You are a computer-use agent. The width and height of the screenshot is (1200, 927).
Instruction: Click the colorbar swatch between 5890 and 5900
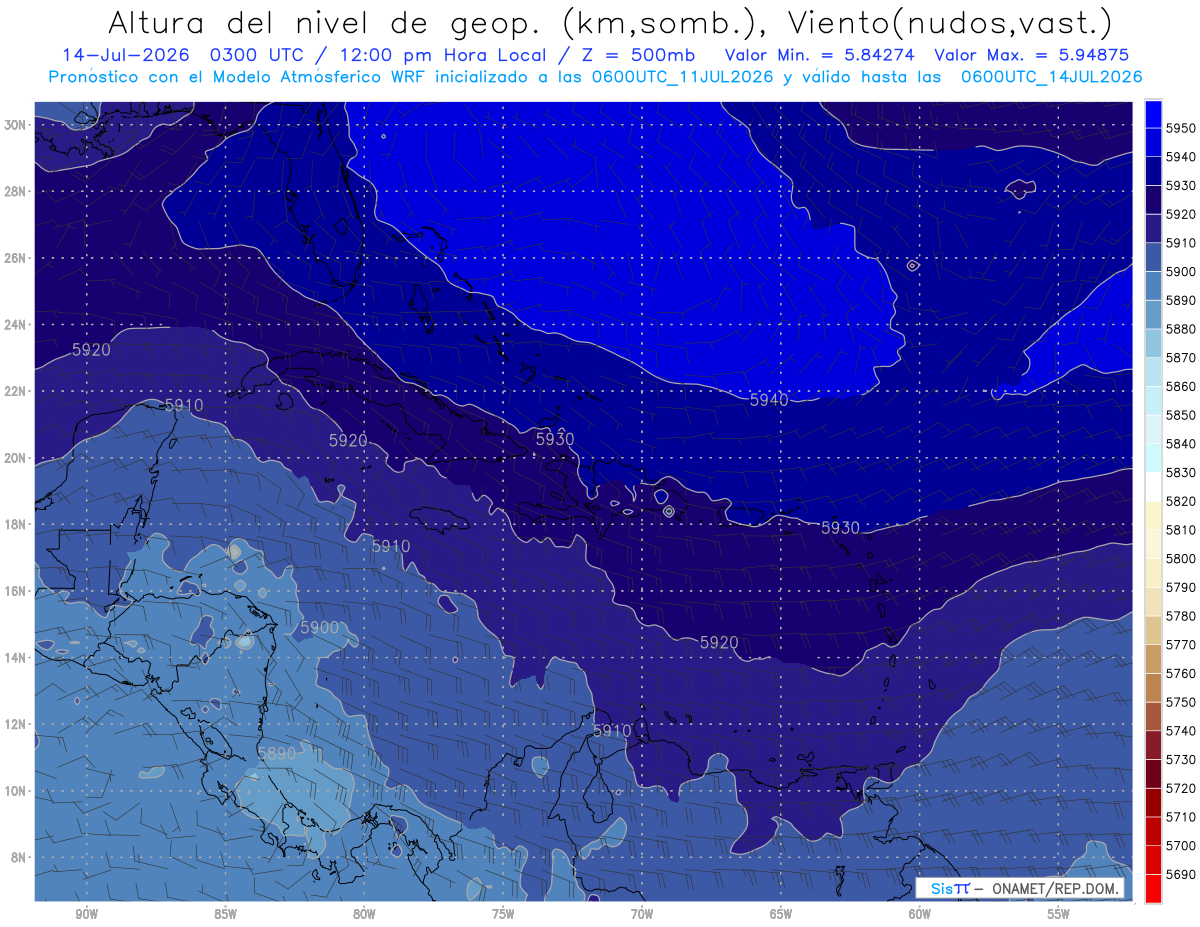tap(1153, 286)
